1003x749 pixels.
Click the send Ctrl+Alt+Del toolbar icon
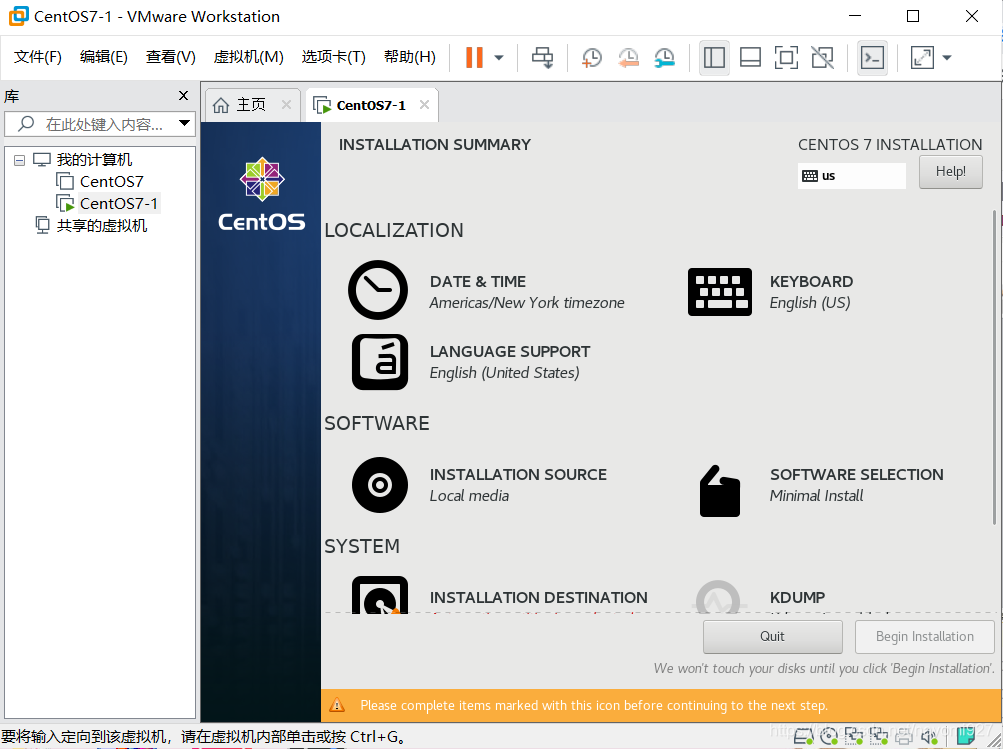coord(542,58)
